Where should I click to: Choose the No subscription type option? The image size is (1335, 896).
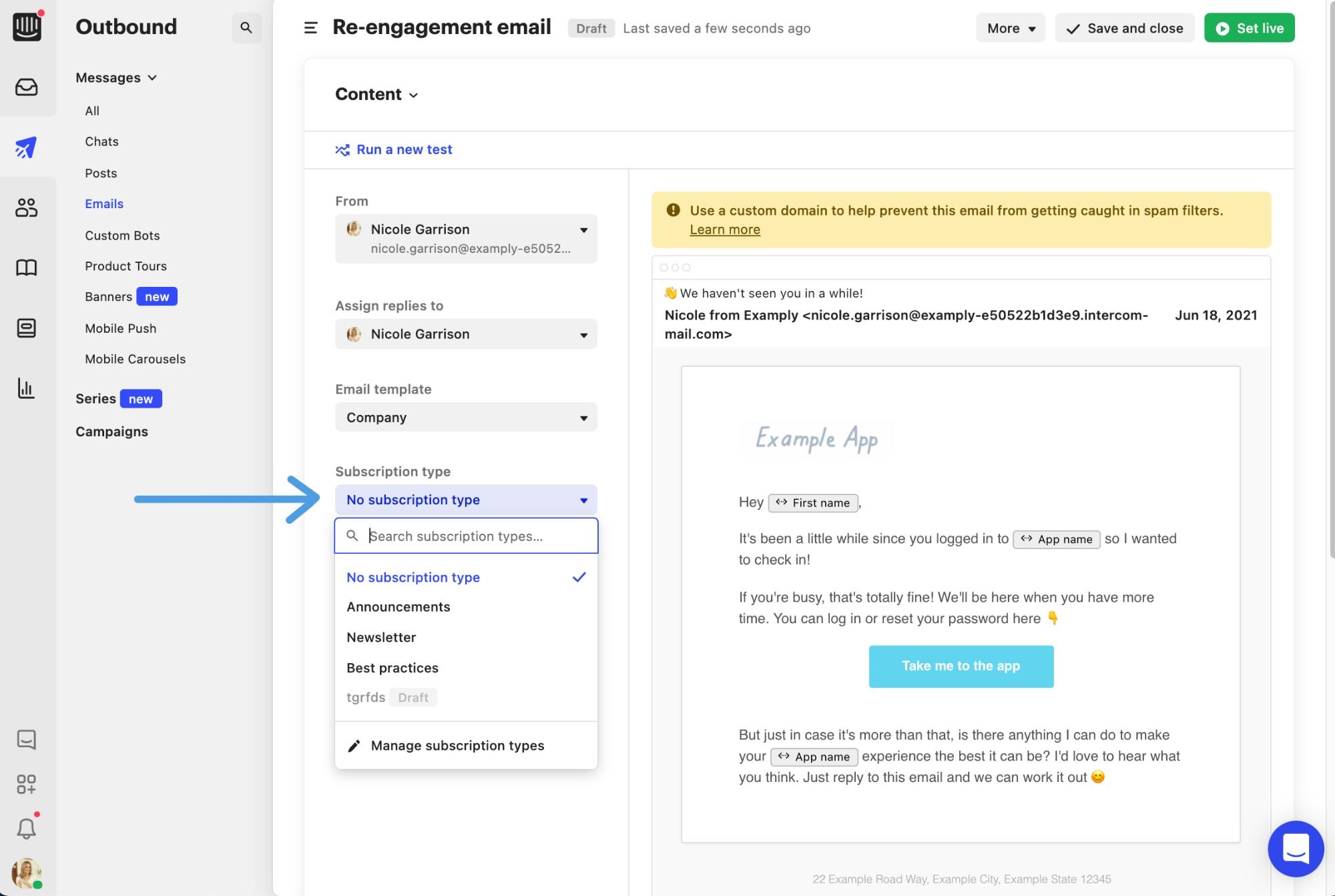[466, 577]
